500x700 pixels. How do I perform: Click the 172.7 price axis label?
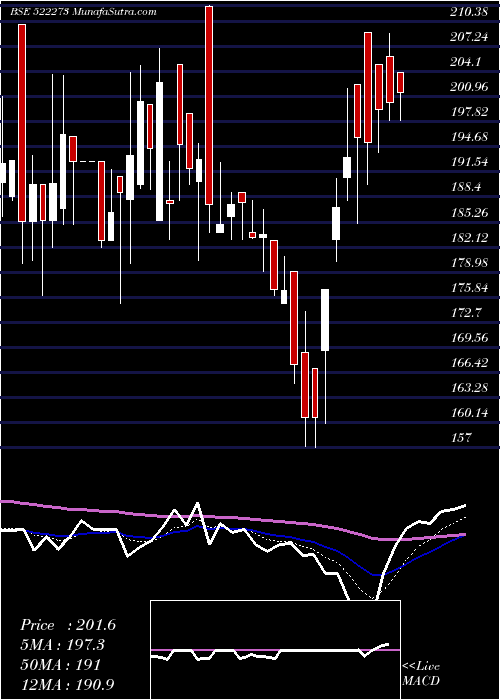coord(466,312)
